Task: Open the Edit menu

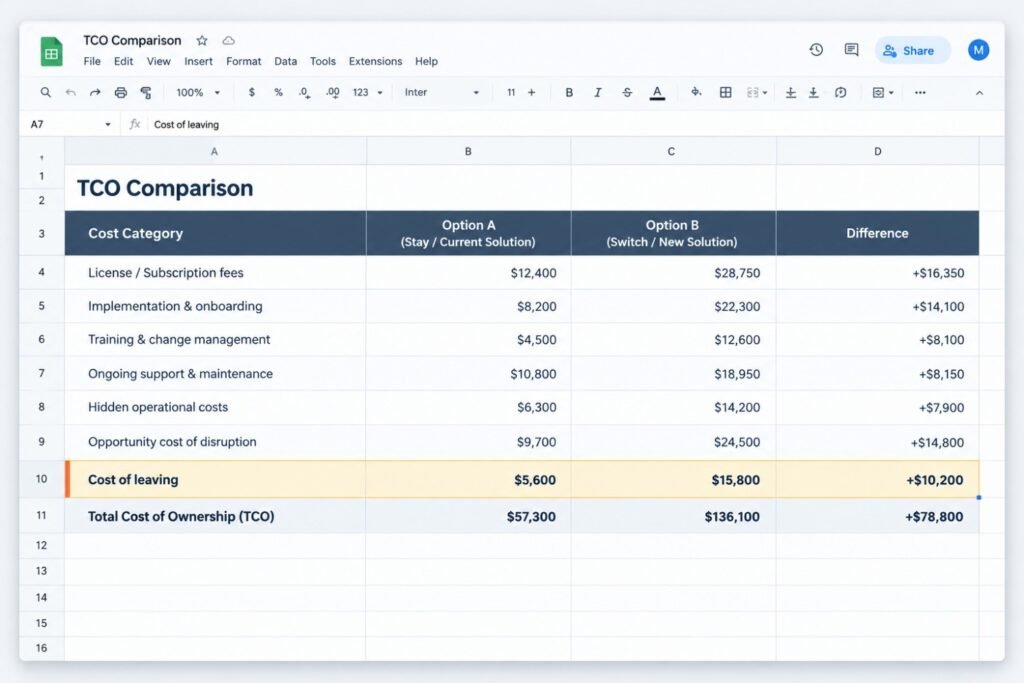Action: pyautogui.click(x=123, y=61)
